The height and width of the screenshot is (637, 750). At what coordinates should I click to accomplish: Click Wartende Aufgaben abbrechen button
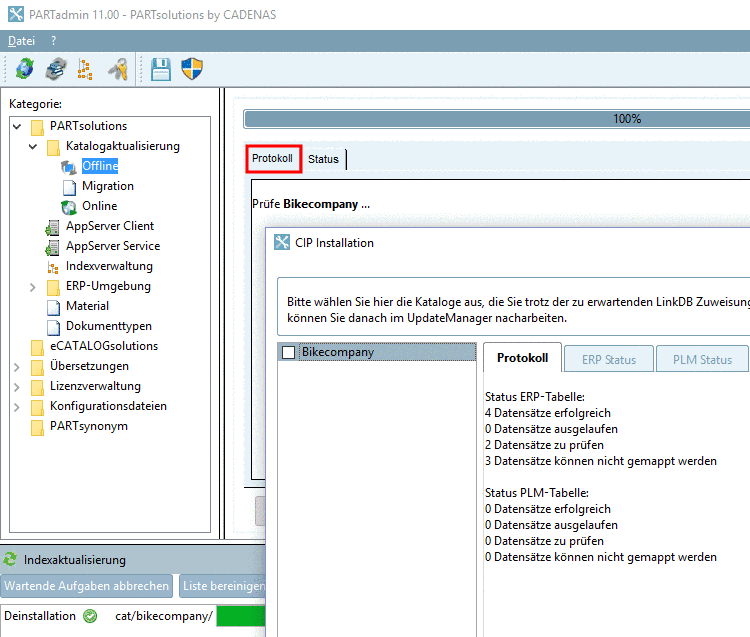[x=87, y=586]
